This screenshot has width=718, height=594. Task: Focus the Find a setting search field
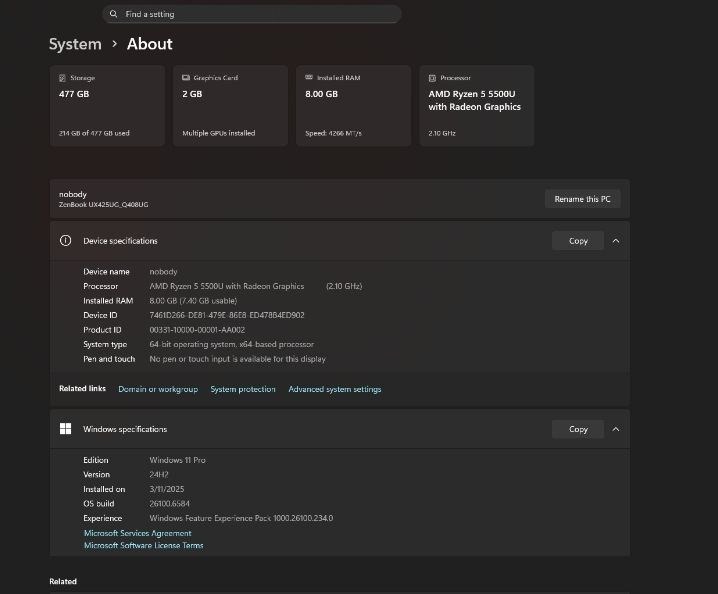255,15
